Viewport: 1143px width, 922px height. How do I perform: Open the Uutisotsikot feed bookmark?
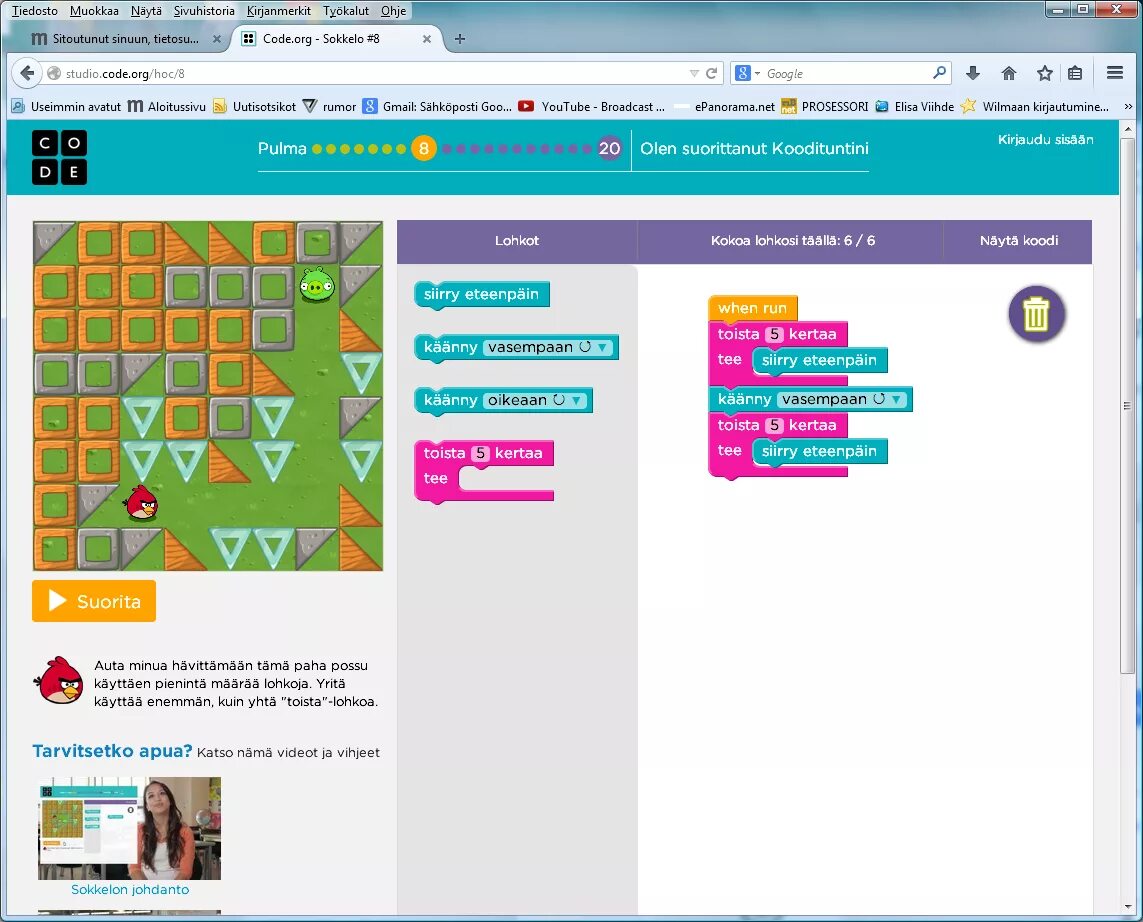(x=254, y=106)
